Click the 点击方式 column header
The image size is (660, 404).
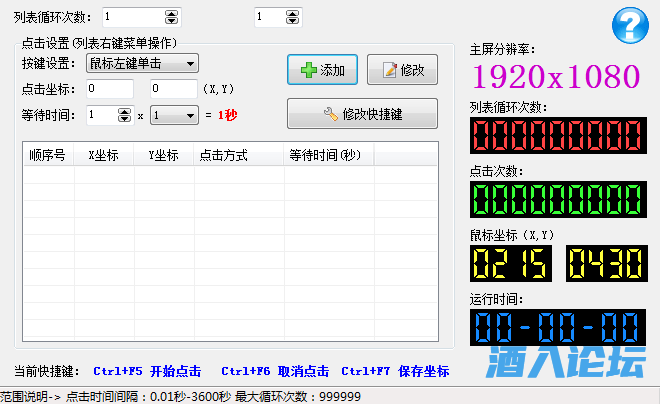point(224,155)
